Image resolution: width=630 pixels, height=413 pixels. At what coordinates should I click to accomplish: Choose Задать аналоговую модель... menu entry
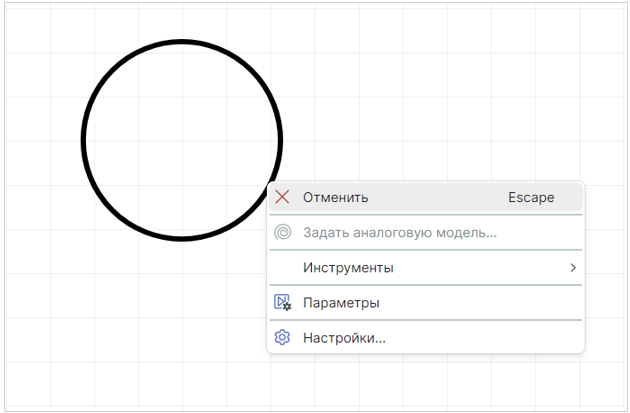(425, 232)
